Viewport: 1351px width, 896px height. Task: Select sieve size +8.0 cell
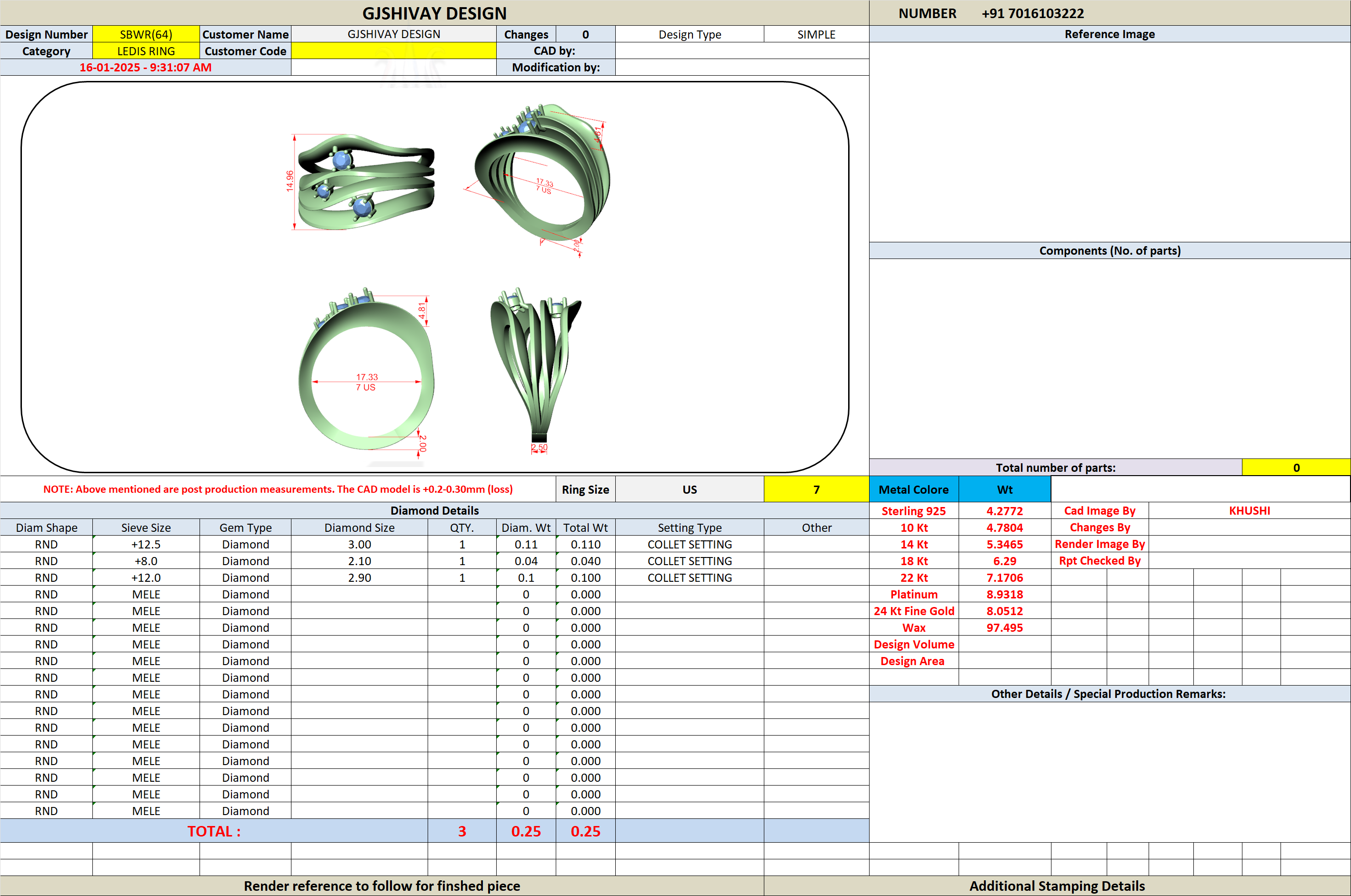coord(146,560)
